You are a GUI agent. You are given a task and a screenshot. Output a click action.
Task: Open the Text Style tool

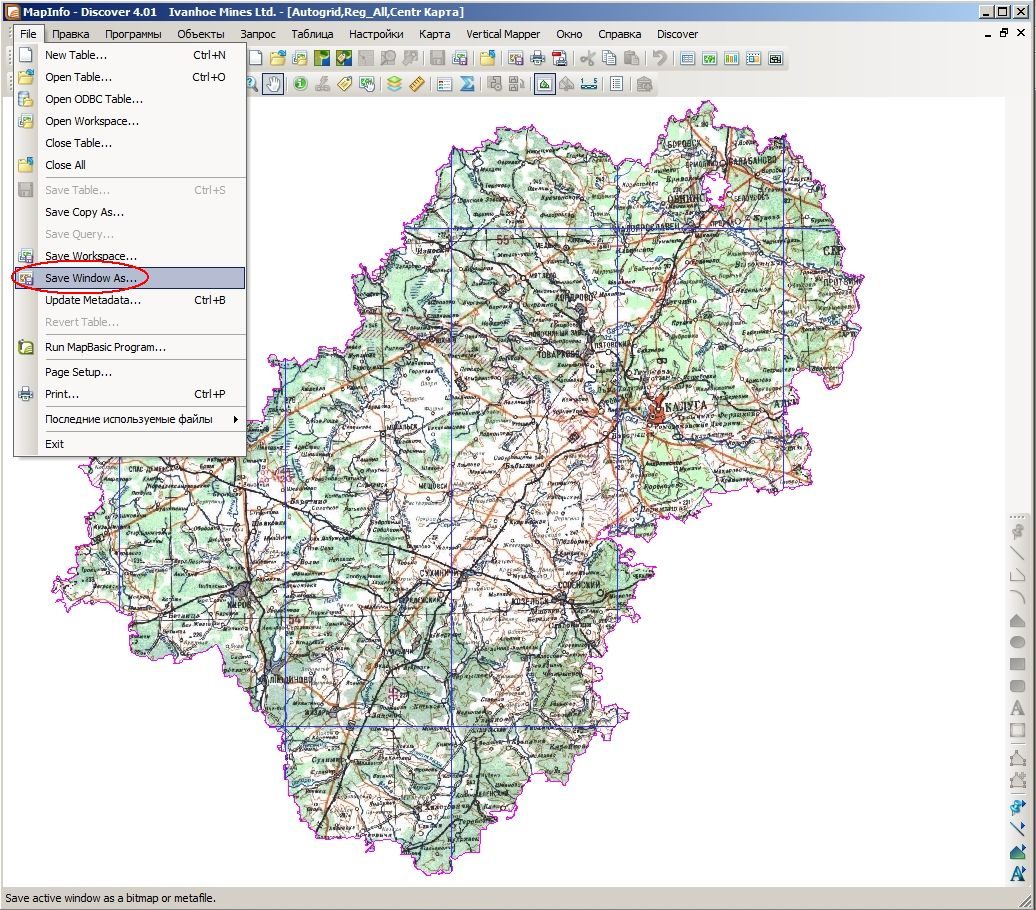(x=1018, y=874)
